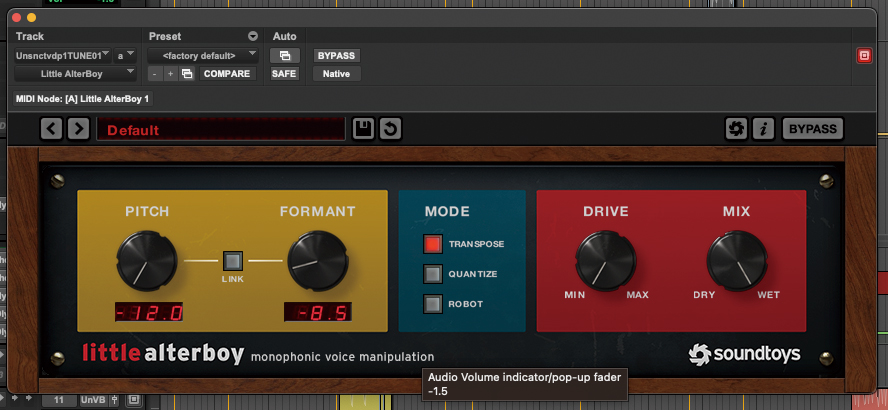Load the previous Soundtoys preset
This screenshot has width=888, height=410.
[52, 129]
